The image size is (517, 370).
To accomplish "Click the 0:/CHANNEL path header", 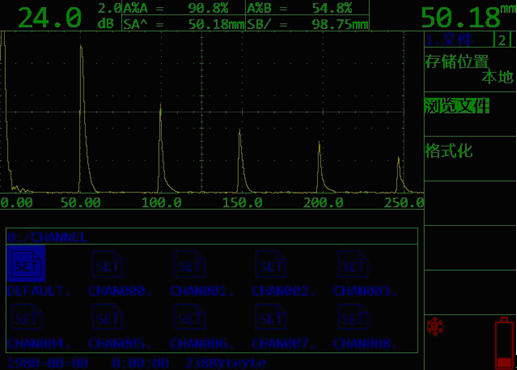I will tap(47, 237).
